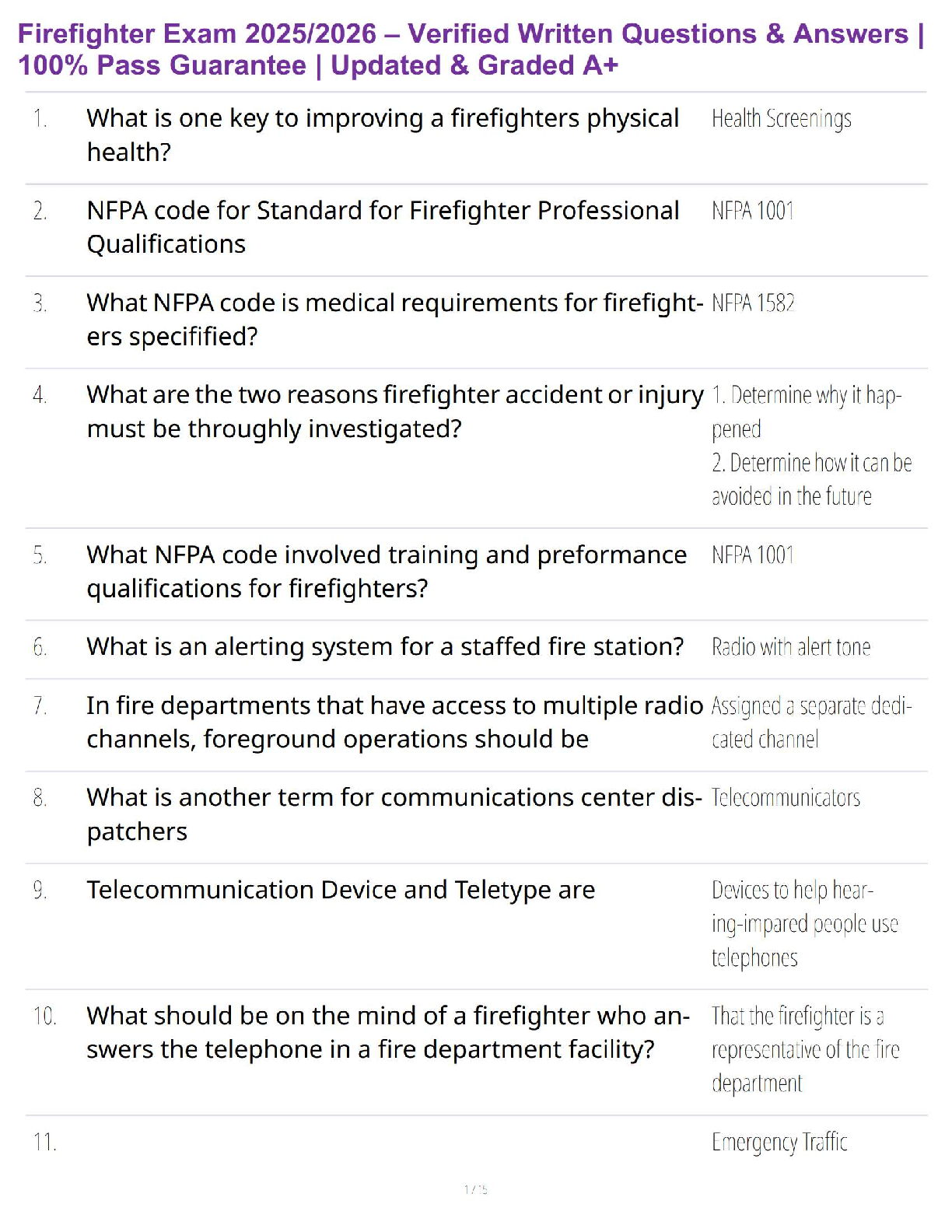Viewport: 952px width, 1232px height.
Task: Click the answer about hearing-impared people
Action: click(x=804, y=924)
